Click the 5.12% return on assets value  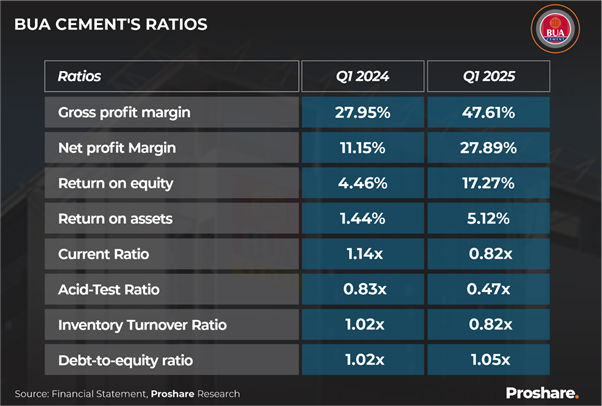pyautogui.click(x=488, y=219)
